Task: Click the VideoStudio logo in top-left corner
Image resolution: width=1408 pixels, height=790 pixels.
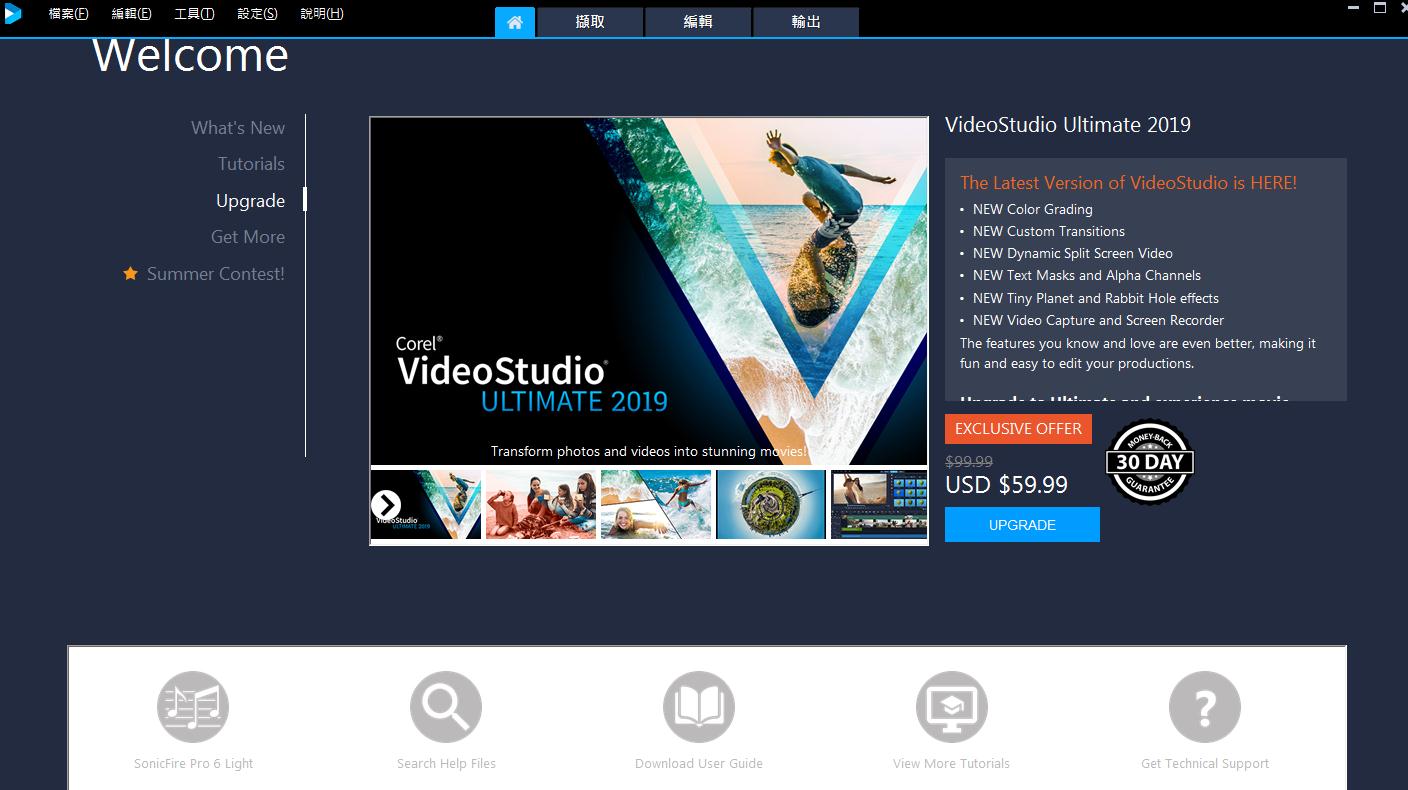Action: (13, 13)
